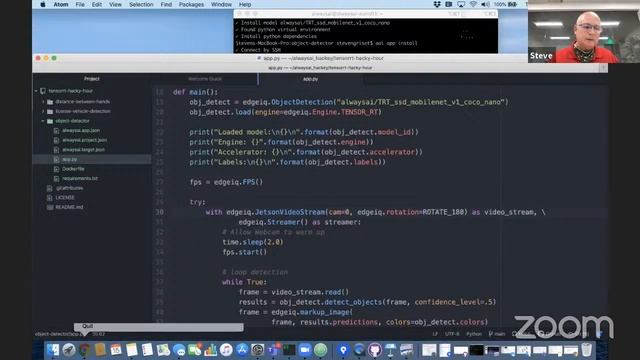The width and height of the screenshot is (640, 360).
Task: Open Terminal from the Dock
Action: click(289, 350)
